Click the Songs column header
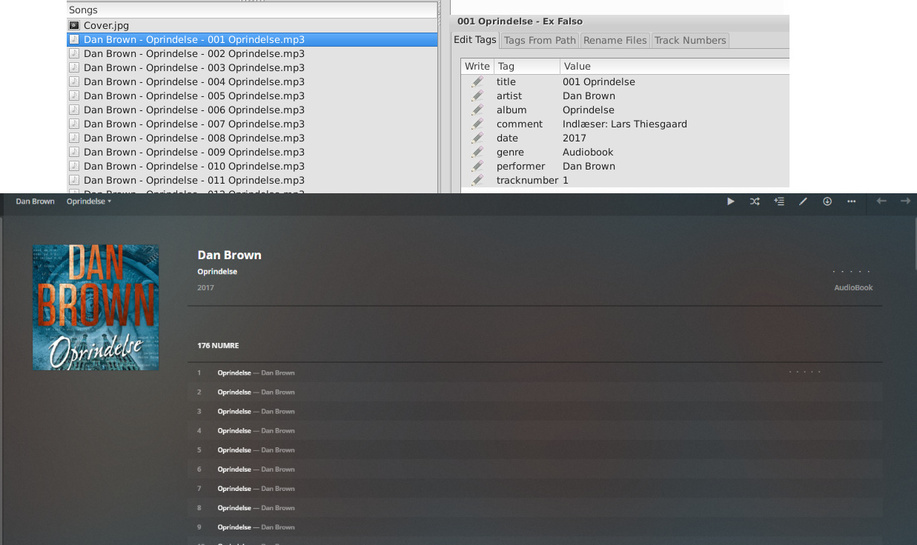917x545 pixels. tap(252, 10)
